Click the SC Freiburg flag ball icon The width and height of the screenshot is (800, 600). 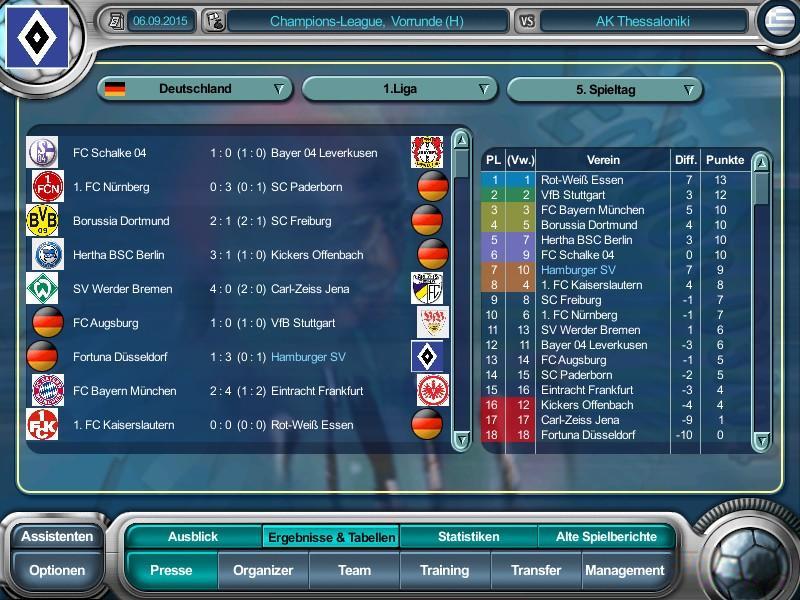tap(427, 220)
